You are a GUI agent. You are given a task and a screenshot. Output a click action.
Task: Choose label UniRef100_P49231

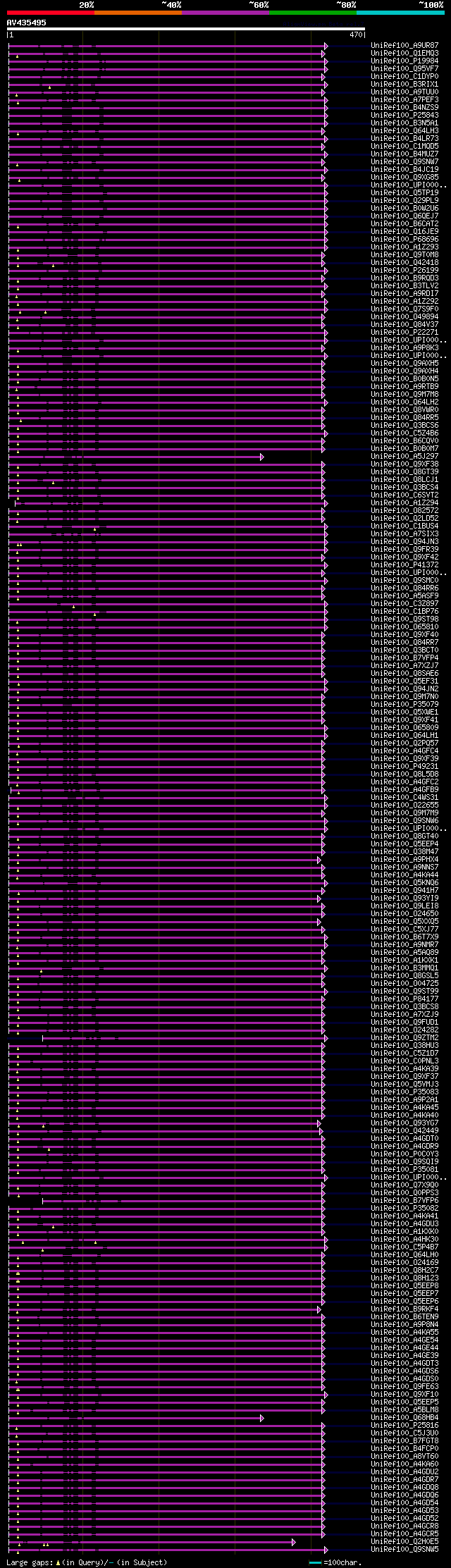[x=404, y=767]
